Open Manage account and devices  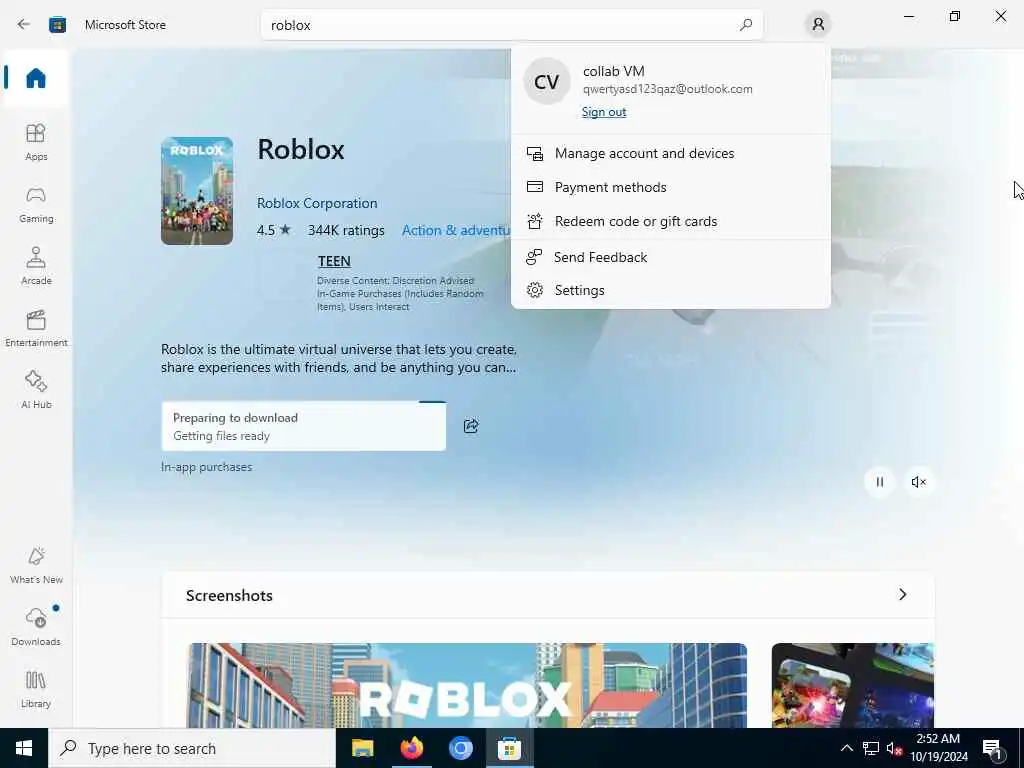pyautogui.click(x=671, y=153)
